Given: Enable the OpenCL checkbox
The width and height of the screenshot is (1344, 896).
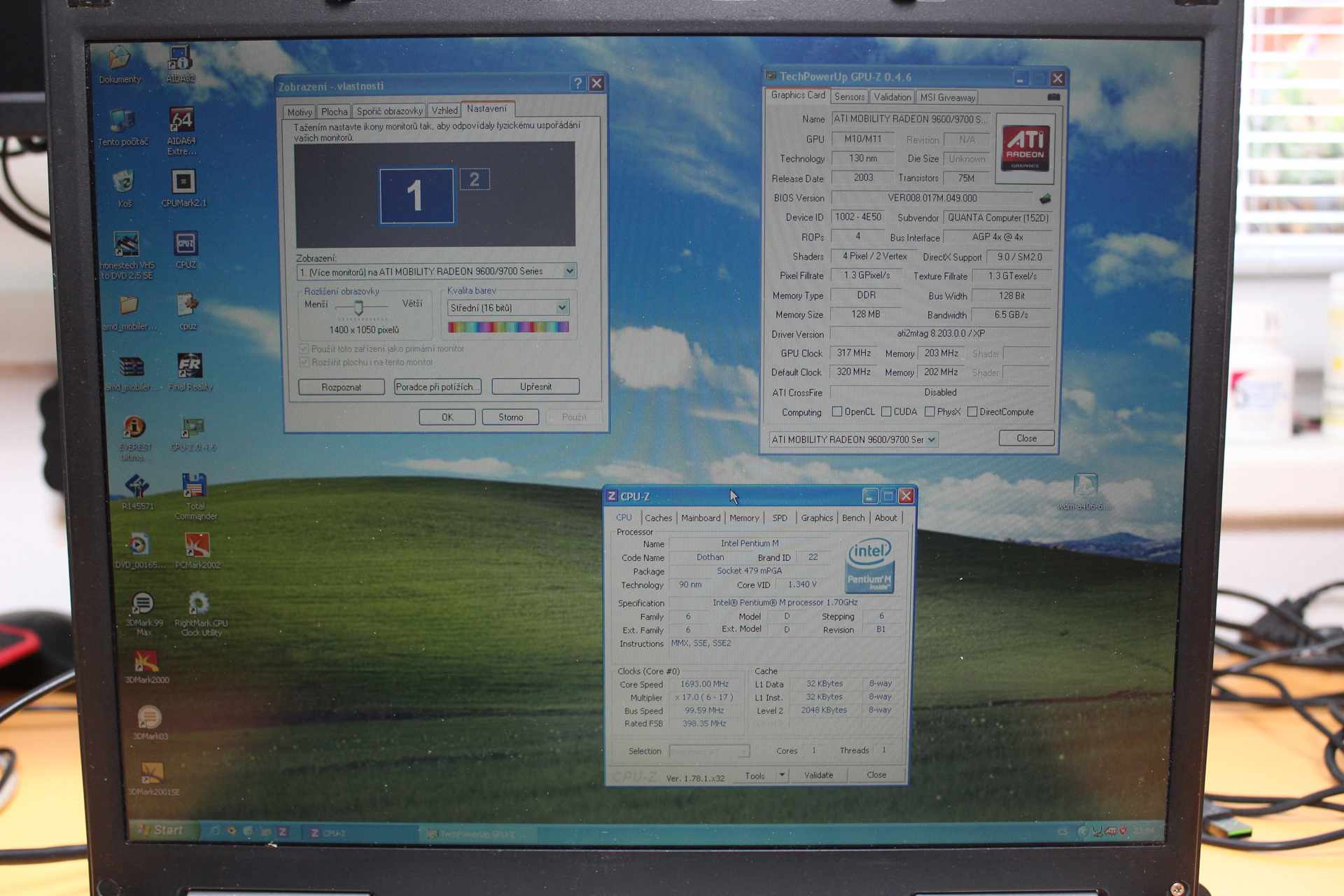Looking at the screenshot, I should click(837, 412).
